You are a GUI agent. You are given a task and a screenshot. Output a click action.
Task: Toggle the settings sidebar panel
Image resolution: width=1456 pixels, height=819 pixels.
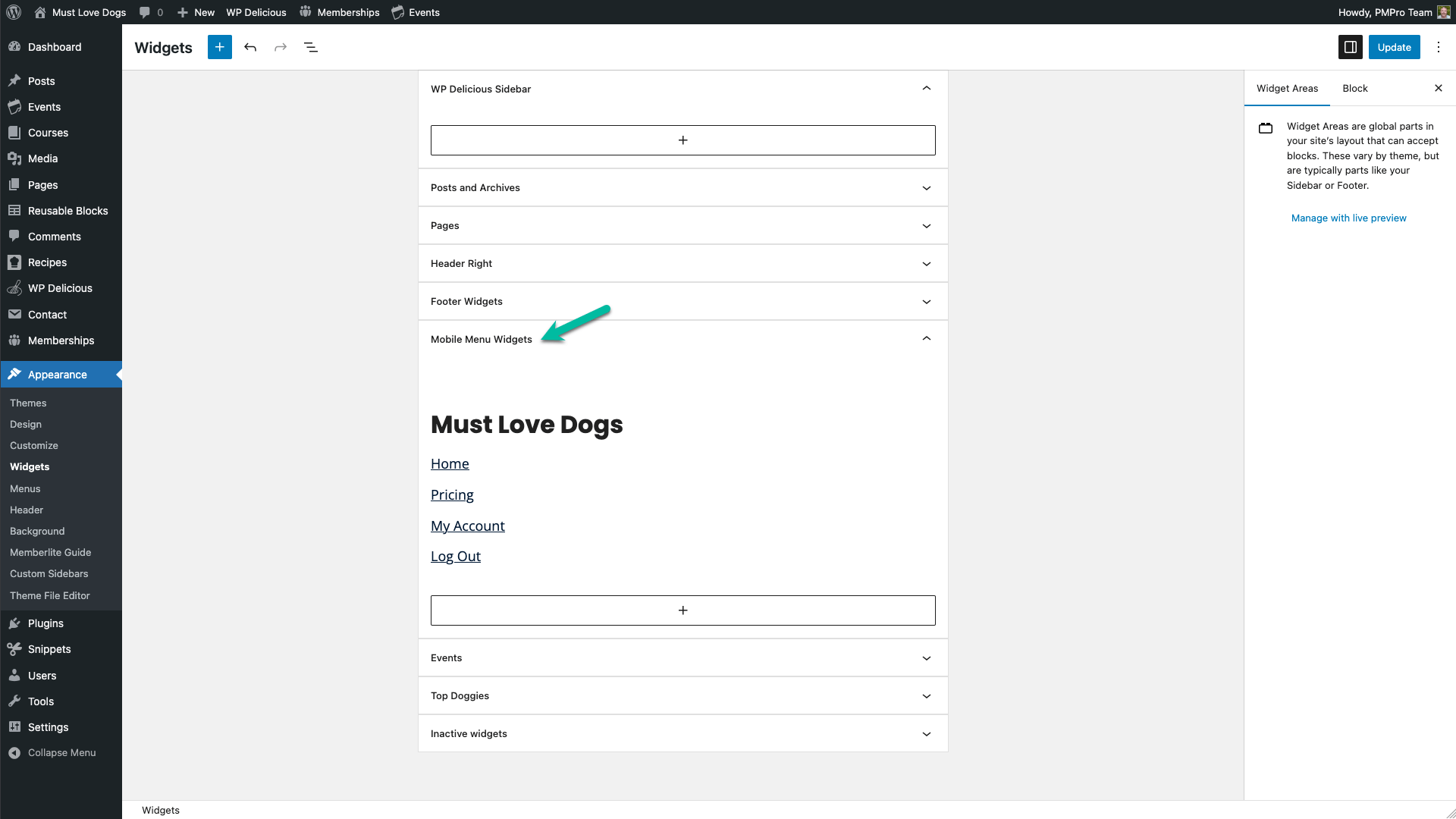(x=1351, y=47)
